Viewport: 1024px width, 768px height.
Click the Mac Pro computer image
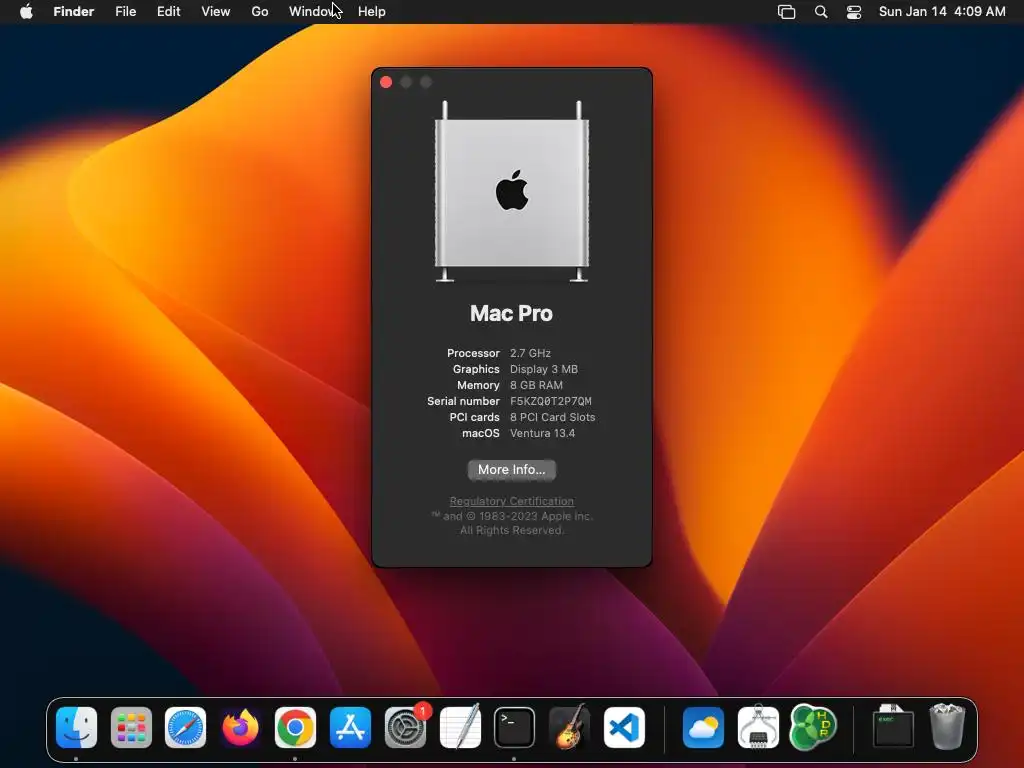[x=512, y=192]
